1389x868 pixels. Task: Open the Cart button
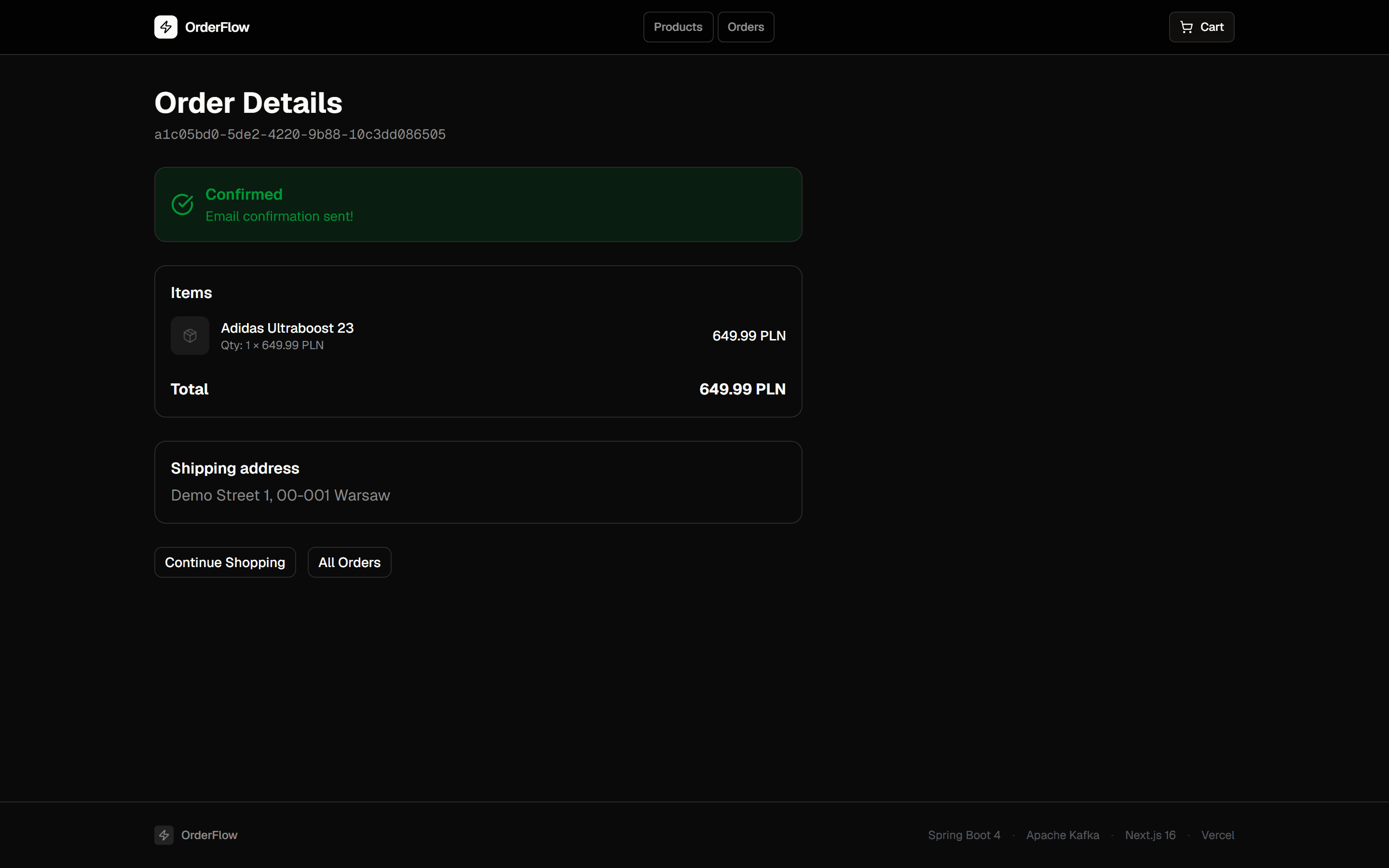1201,27
